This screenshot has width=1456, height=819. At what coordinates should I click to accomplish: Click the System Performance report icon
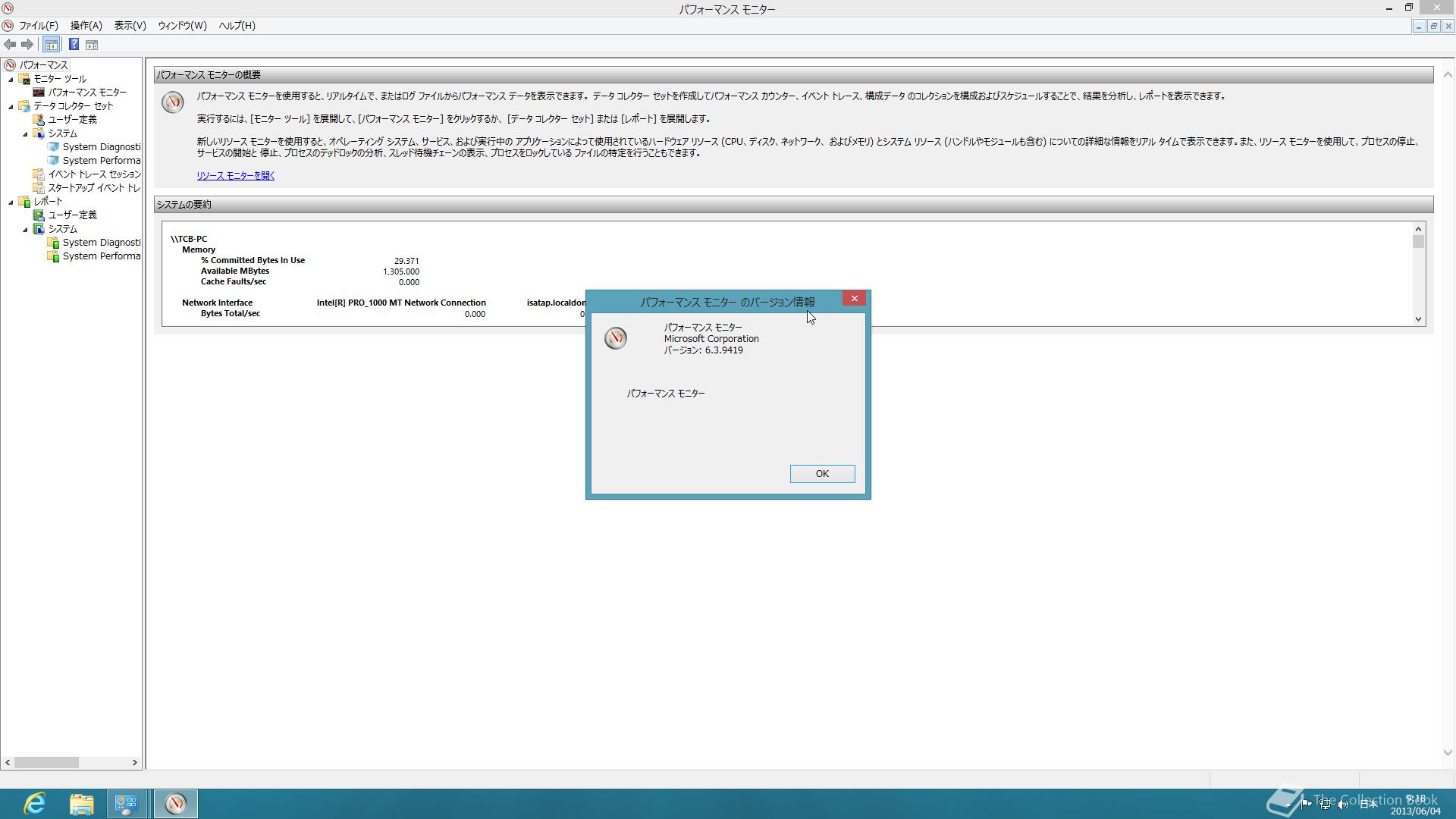tap(53, 256)
